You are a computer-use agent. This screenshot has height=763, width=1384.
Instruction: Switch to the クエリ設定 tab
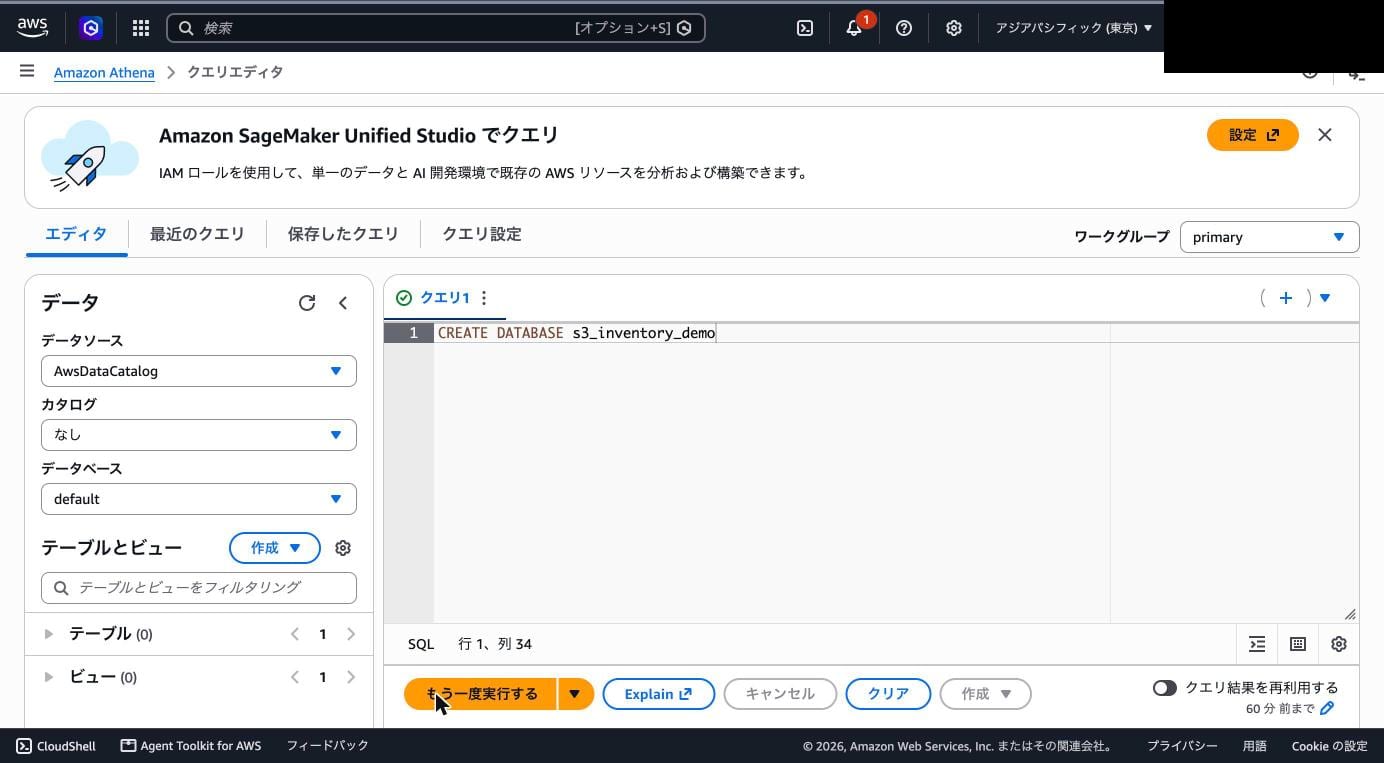(x=482, y=234)
